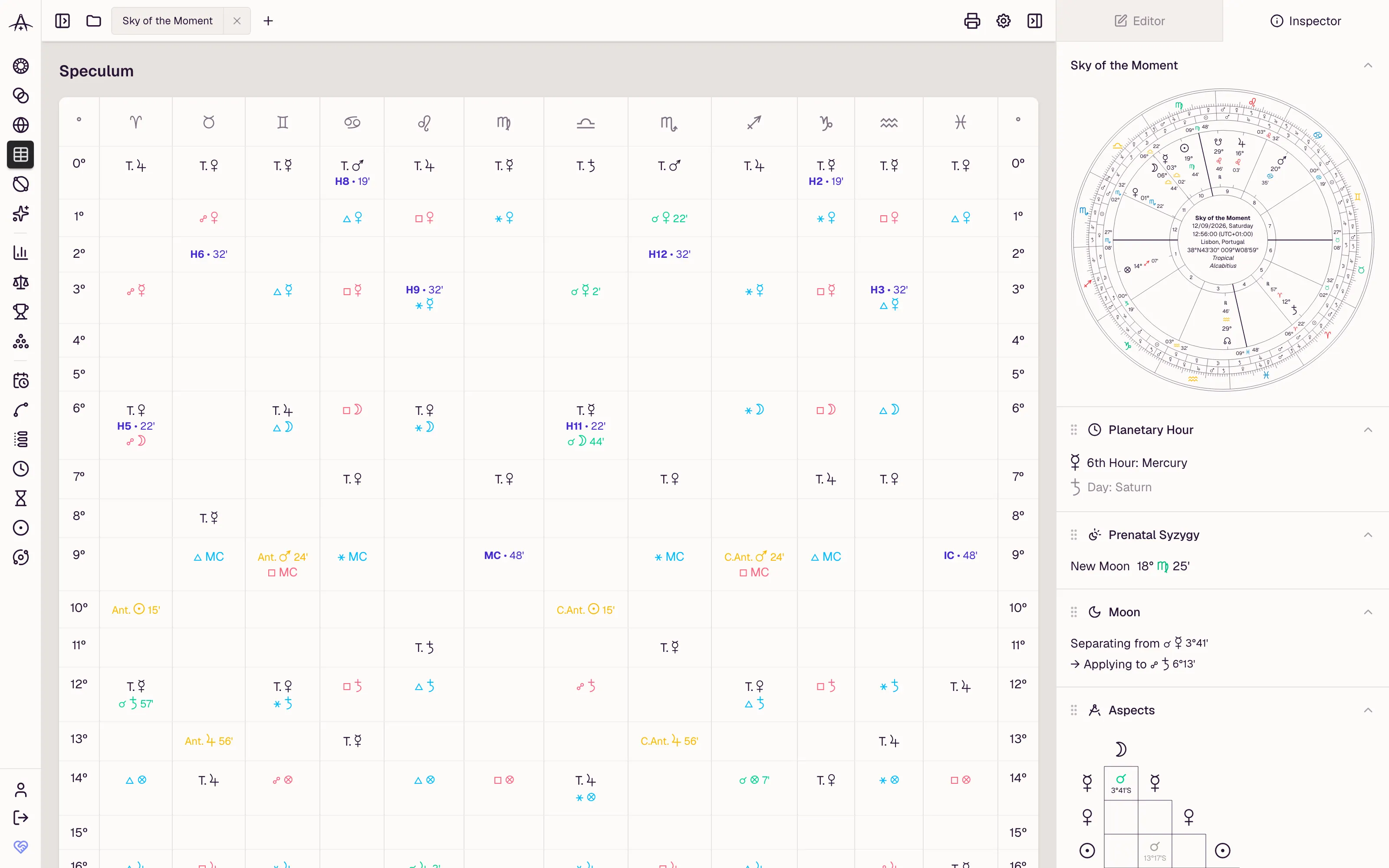Screen dimensions: 1389x868
Task: Switch to the Inspector tab
Action: tap(1306, 21)
